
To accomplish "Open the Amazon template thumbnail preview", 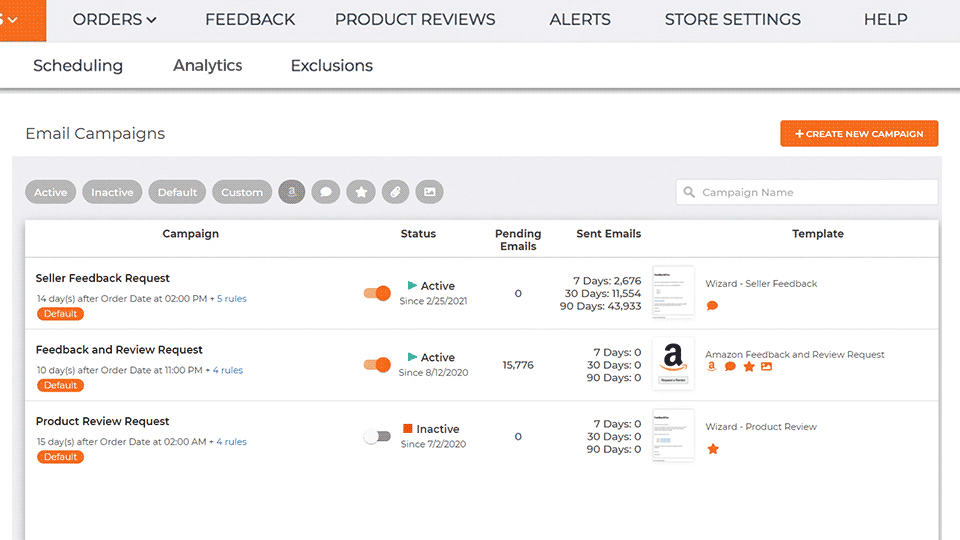I will (x=673, y=365).
